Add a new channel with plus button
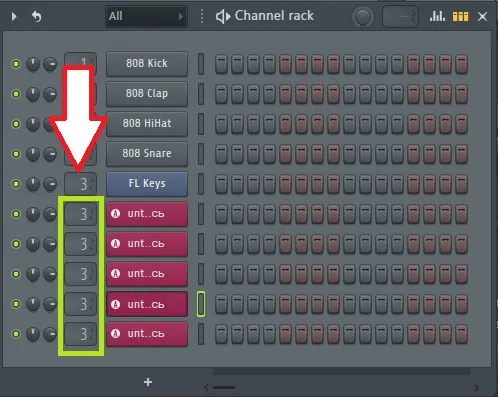 coord(148,382)
